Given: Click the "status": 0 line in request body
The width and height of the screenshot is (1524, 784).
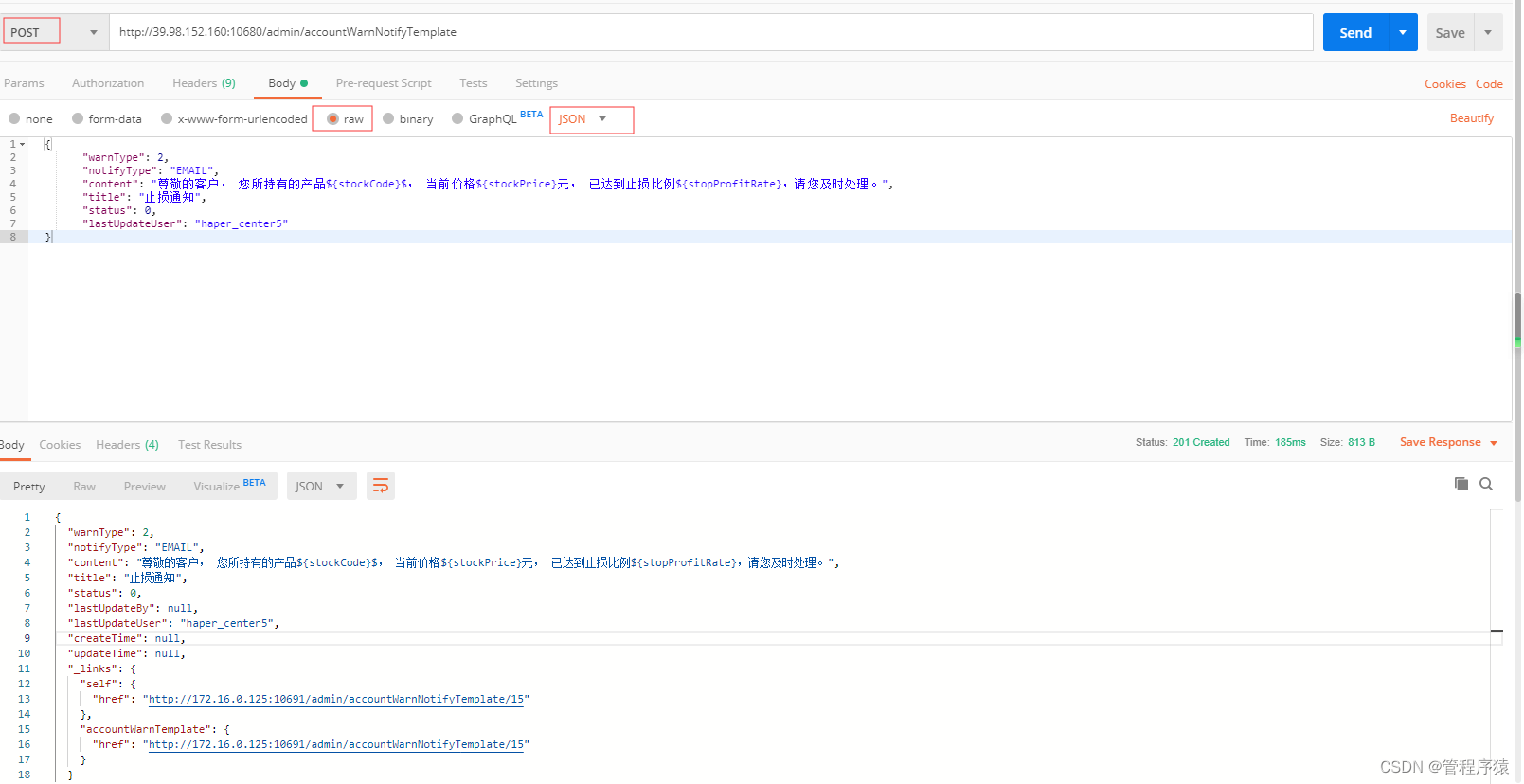Looking at the screenshot, I should click(119, 210).
